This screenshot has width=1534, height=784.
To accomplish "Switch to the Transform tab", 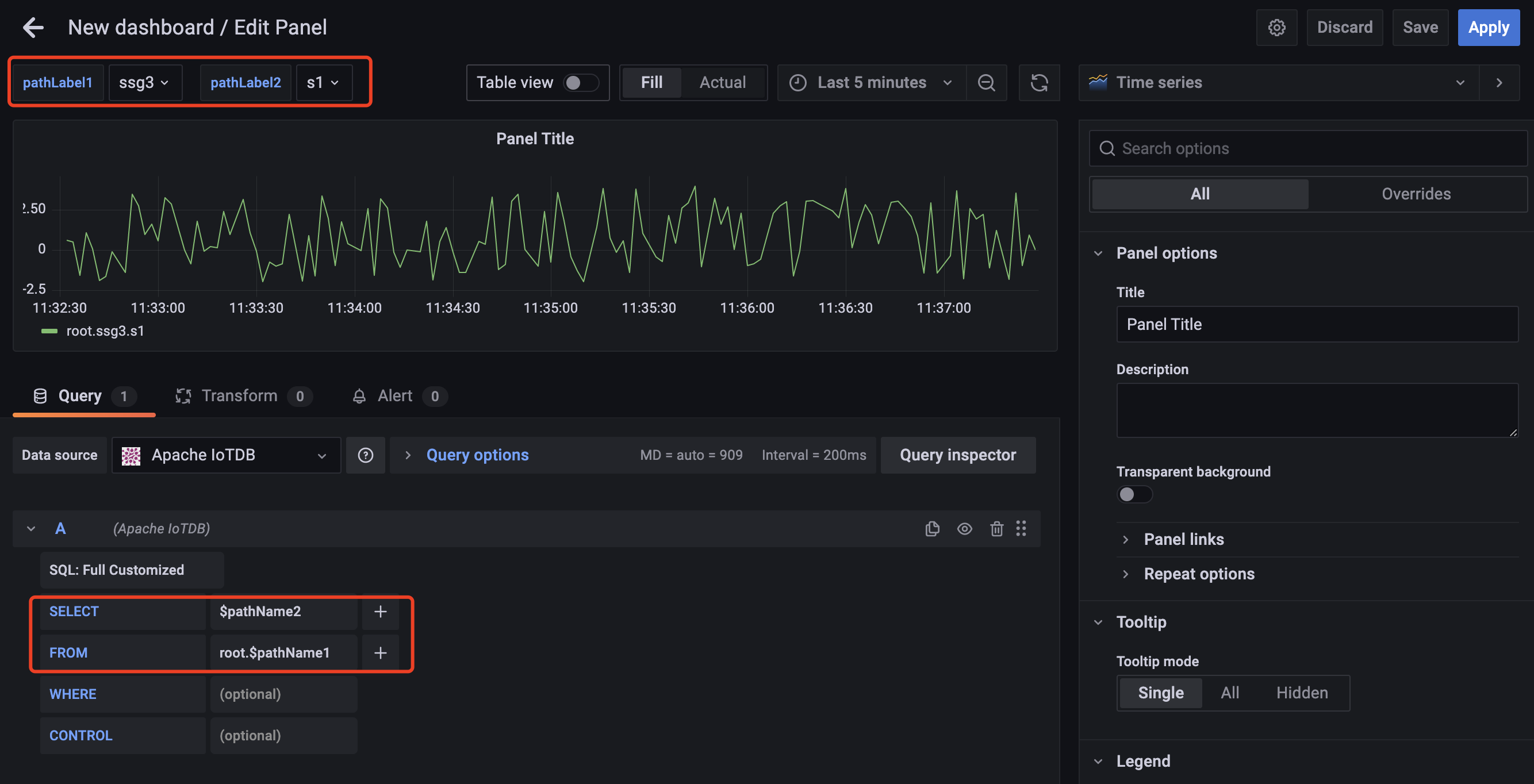I will point(240,396).
